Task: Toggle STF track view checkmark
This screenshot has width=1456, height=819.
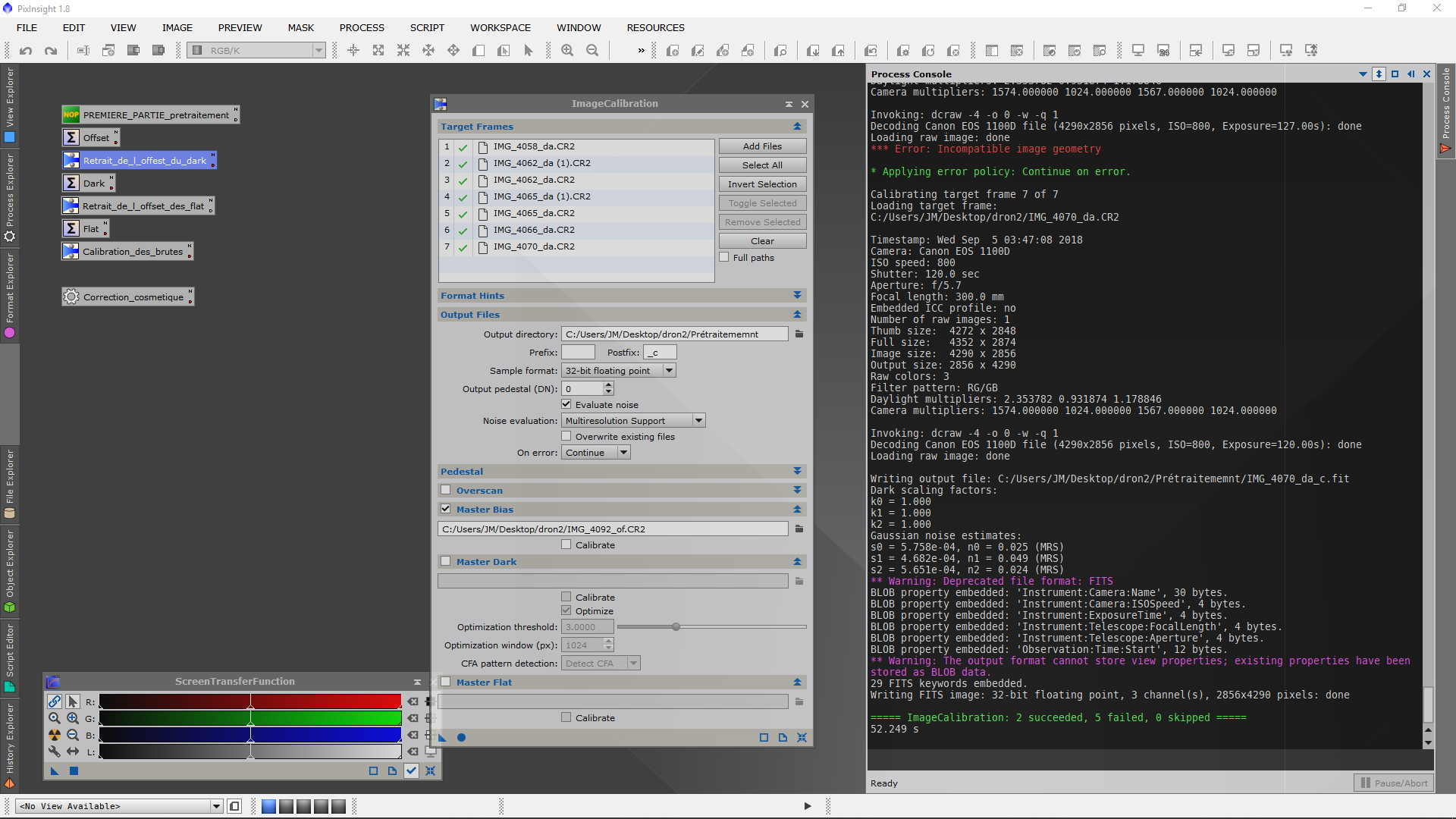Action: tap(411, 771)
